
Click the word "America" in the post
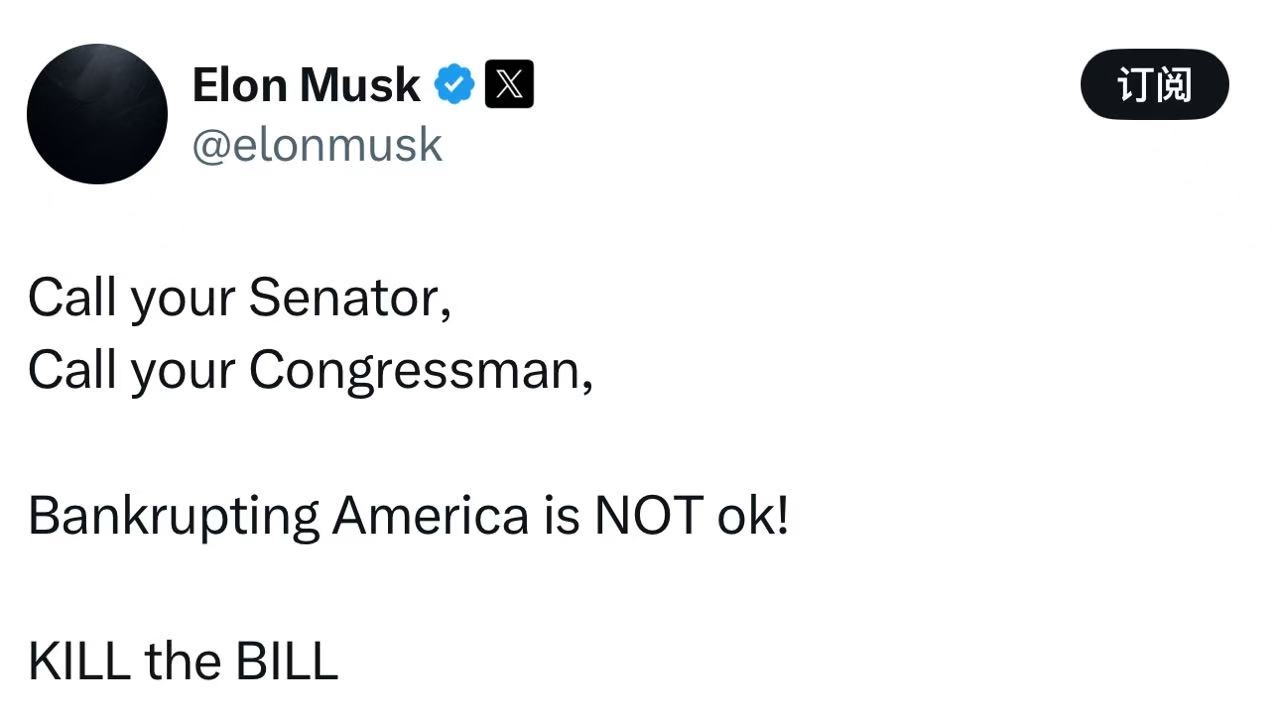coord(430,516)
